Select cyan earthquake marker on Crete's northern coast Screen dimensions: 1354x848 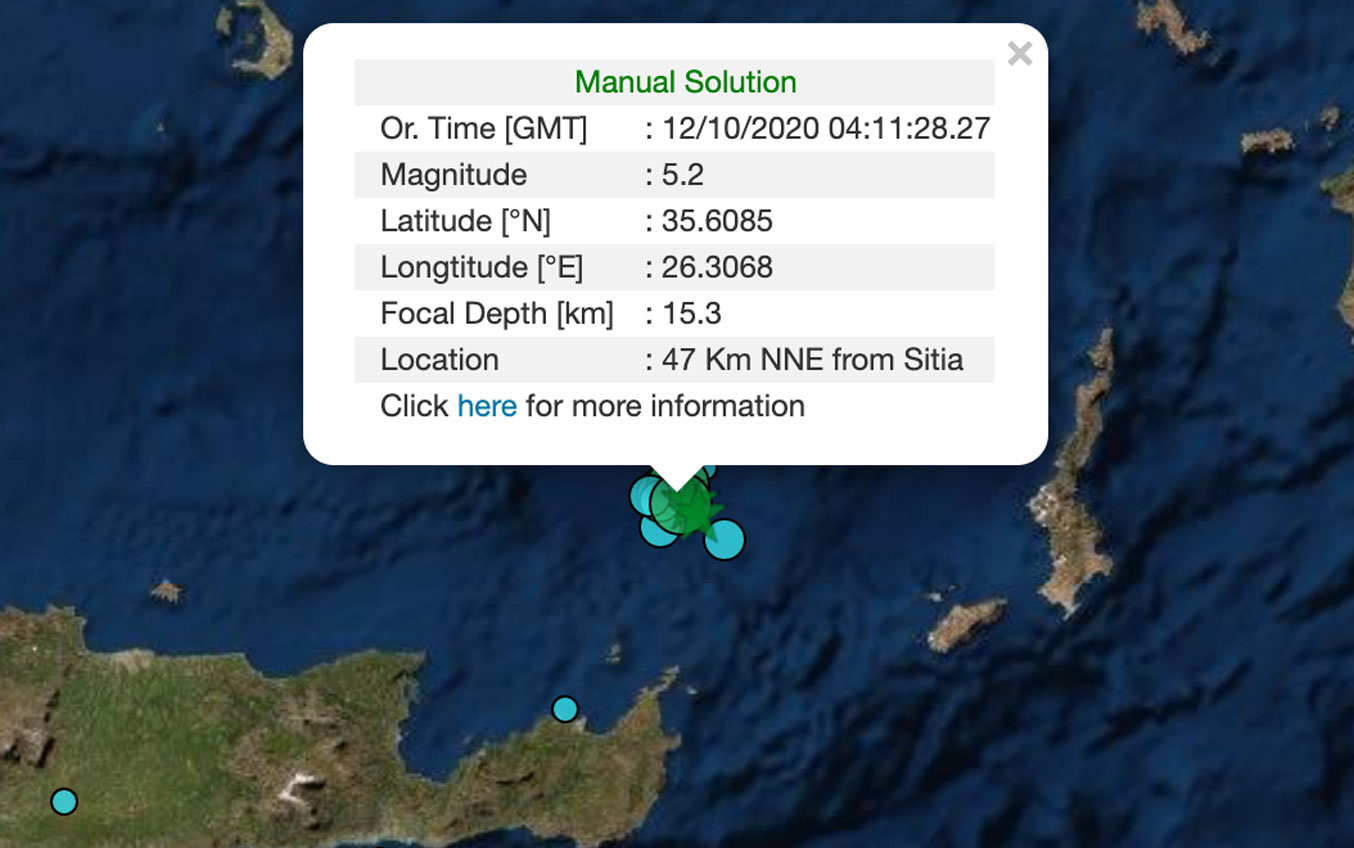pyautogui.click(x=565, y=709)
